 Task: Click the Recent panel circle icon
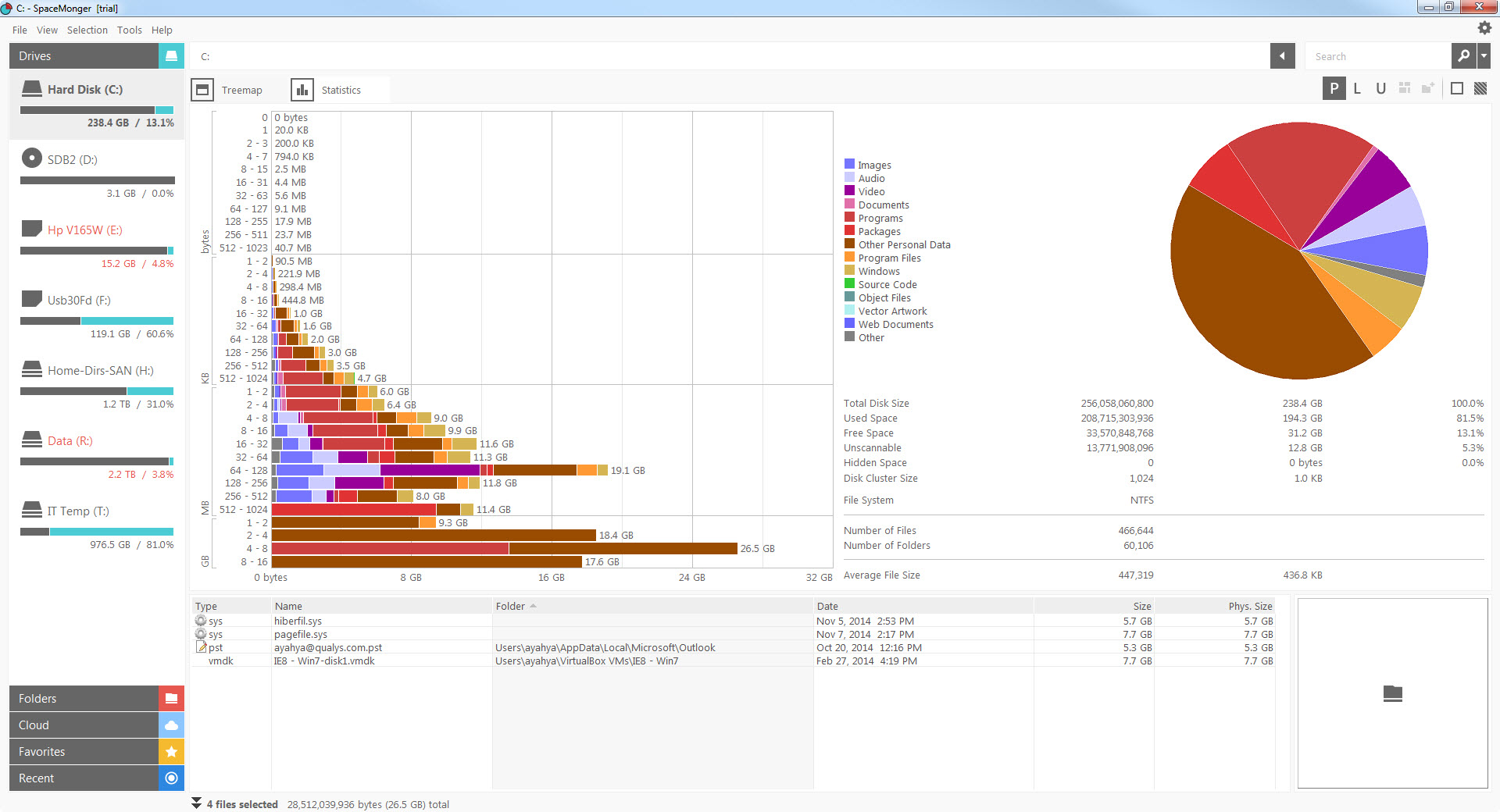pyautogui.click(x=171, y=778)
